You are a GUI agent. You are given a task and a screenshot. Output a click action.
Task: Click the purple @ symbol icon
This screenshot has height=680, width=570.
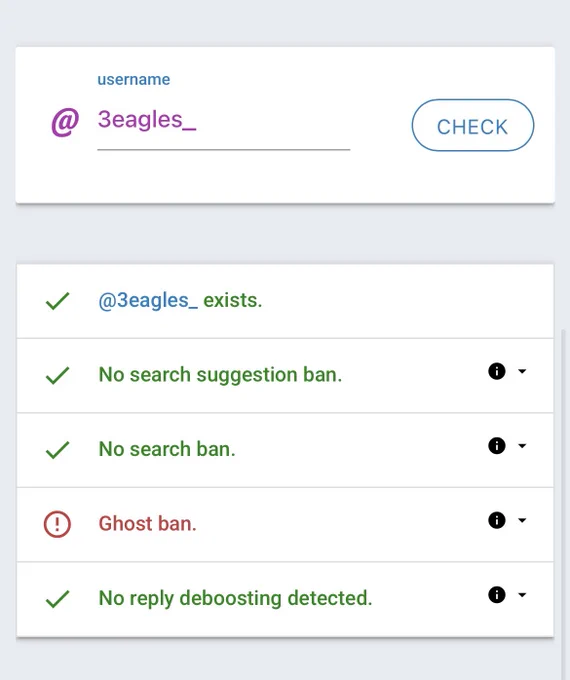click(65, 122)
